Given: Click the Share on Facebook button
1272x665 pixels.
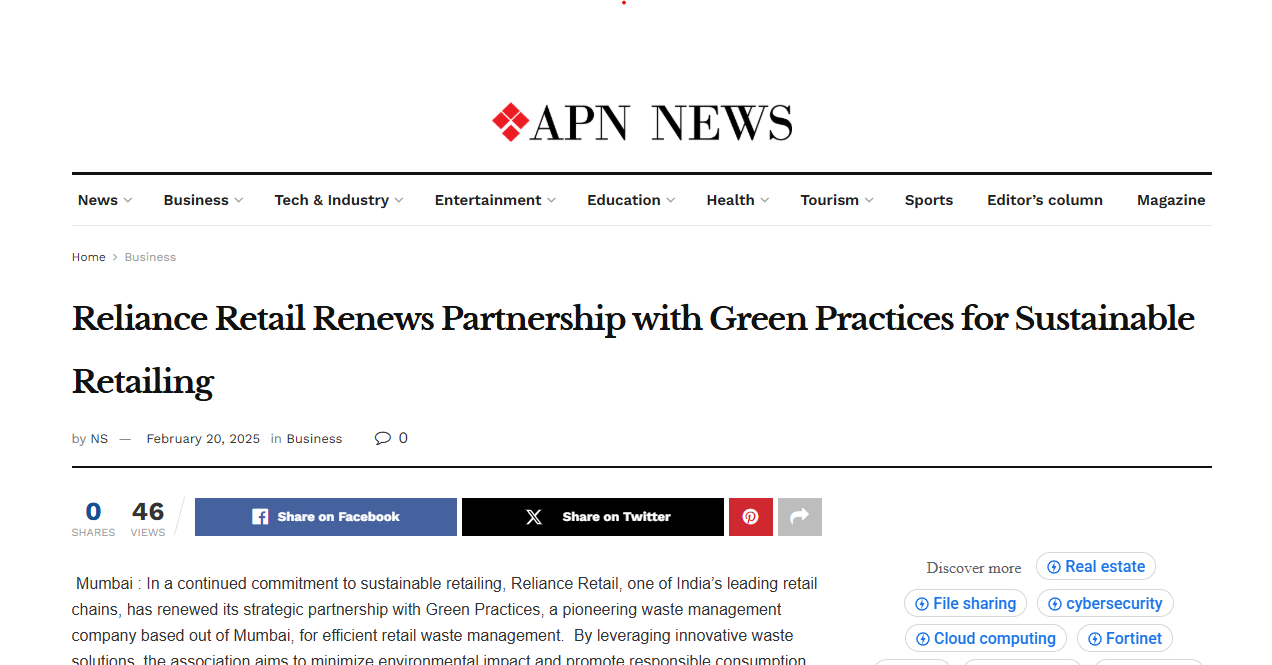Looking at the screenshot, I should (325, 517).
